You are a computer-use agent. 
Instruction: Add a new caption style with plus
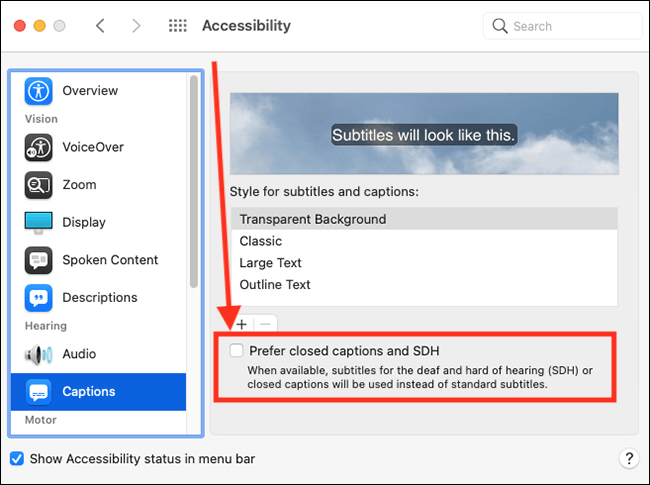point(242,324)
